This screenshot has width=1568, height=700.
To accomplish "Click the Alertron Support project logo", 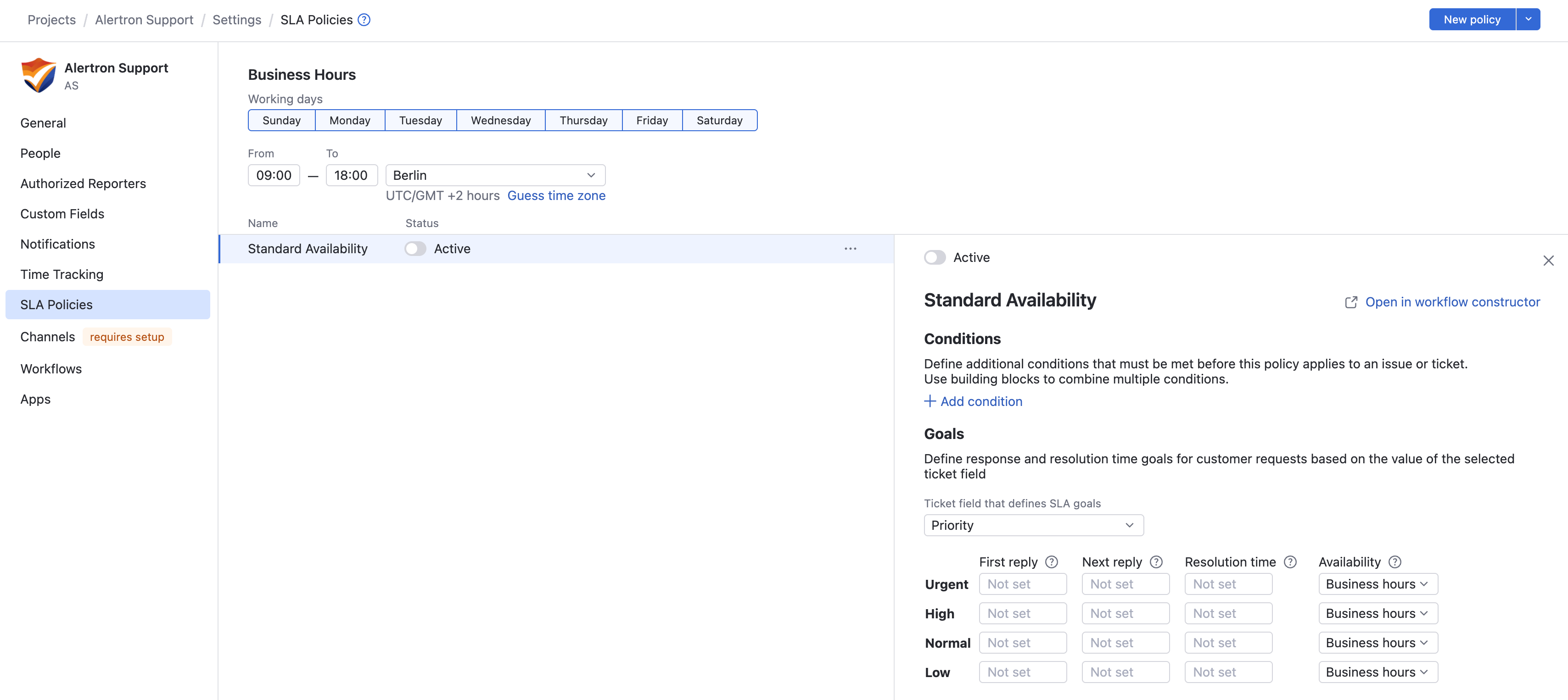I will 39,75.
